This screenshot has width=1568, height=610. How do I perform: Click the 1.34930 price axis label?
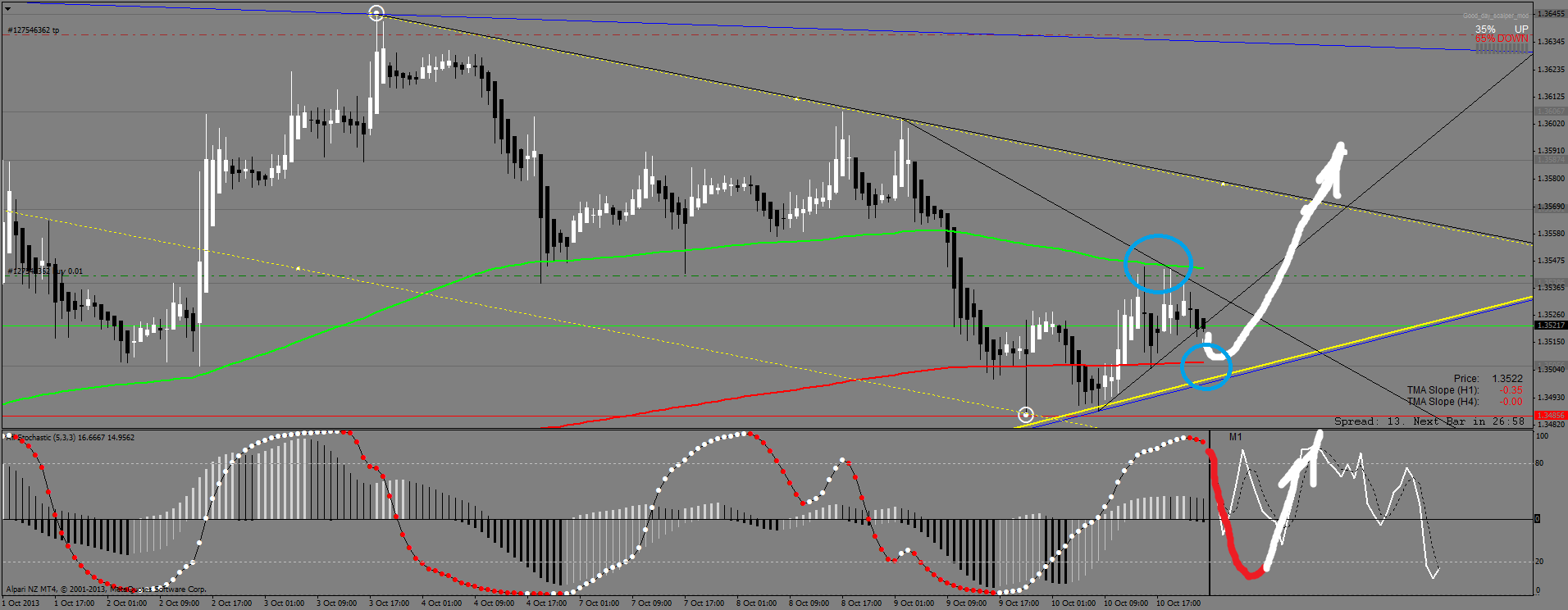point(1550,397)
